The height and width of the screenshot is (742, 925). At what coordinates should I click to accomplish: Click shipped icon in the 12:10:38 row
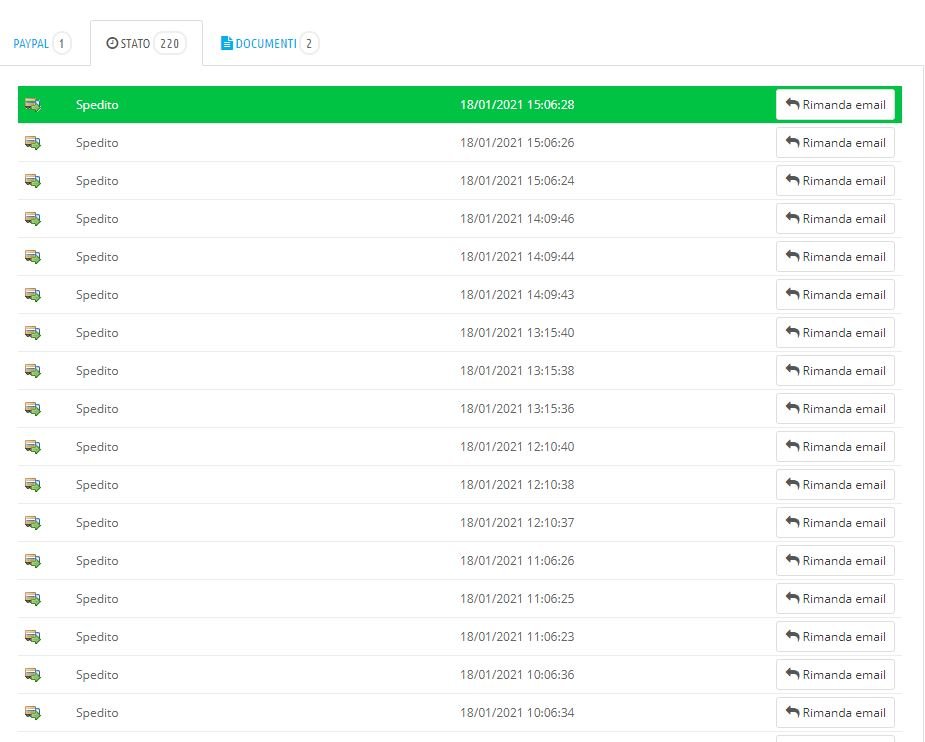pyautogui.click(x=33, y=485)
